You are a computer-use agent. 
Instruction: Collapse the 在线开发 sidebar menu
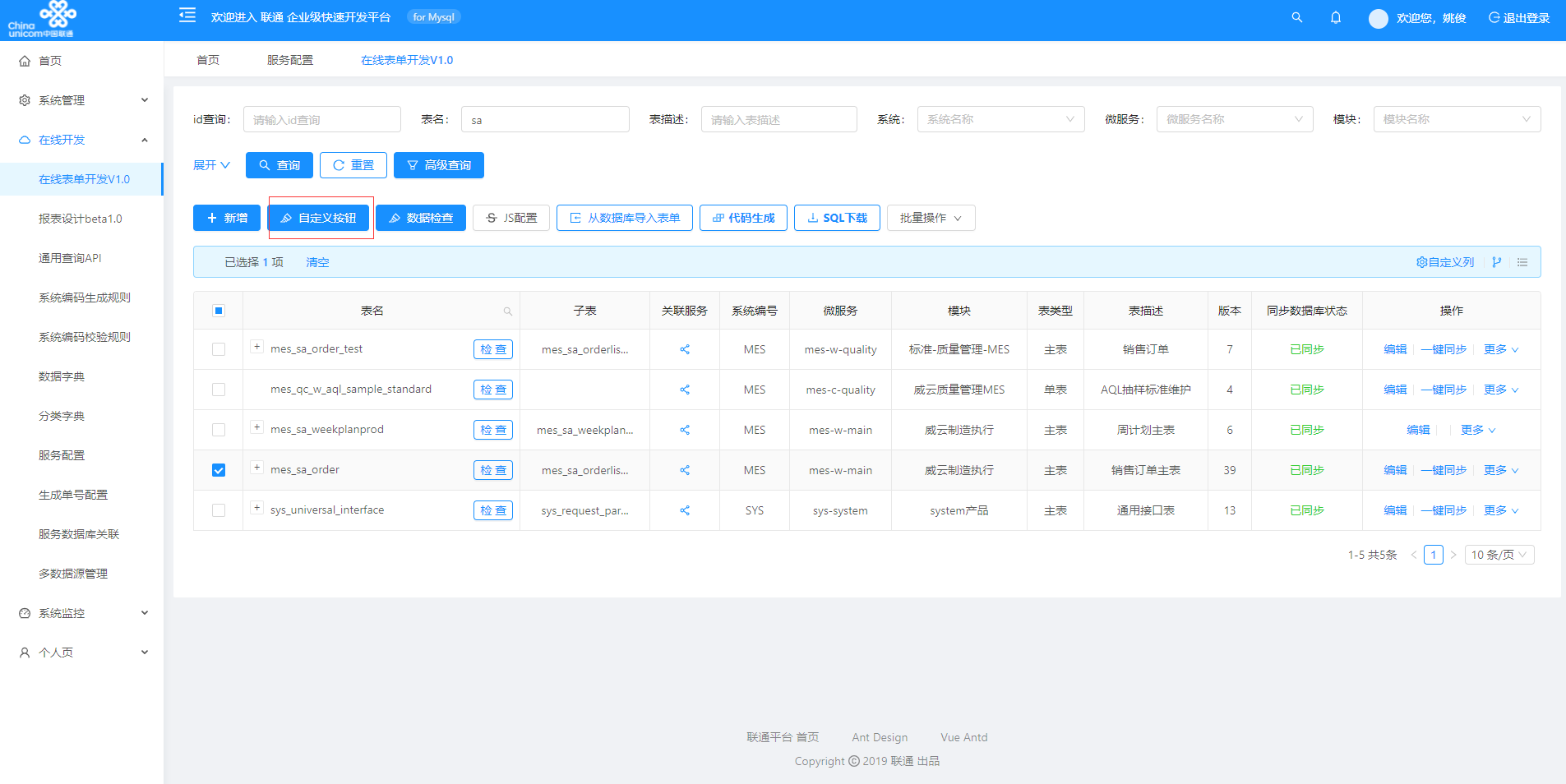[x=81, y=140]
